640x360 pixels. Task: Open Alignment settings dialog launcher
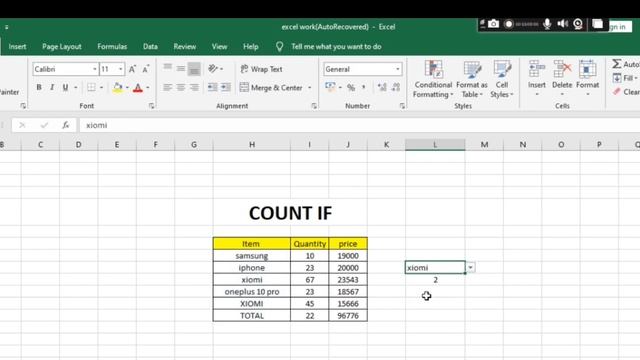click(314, 106)
